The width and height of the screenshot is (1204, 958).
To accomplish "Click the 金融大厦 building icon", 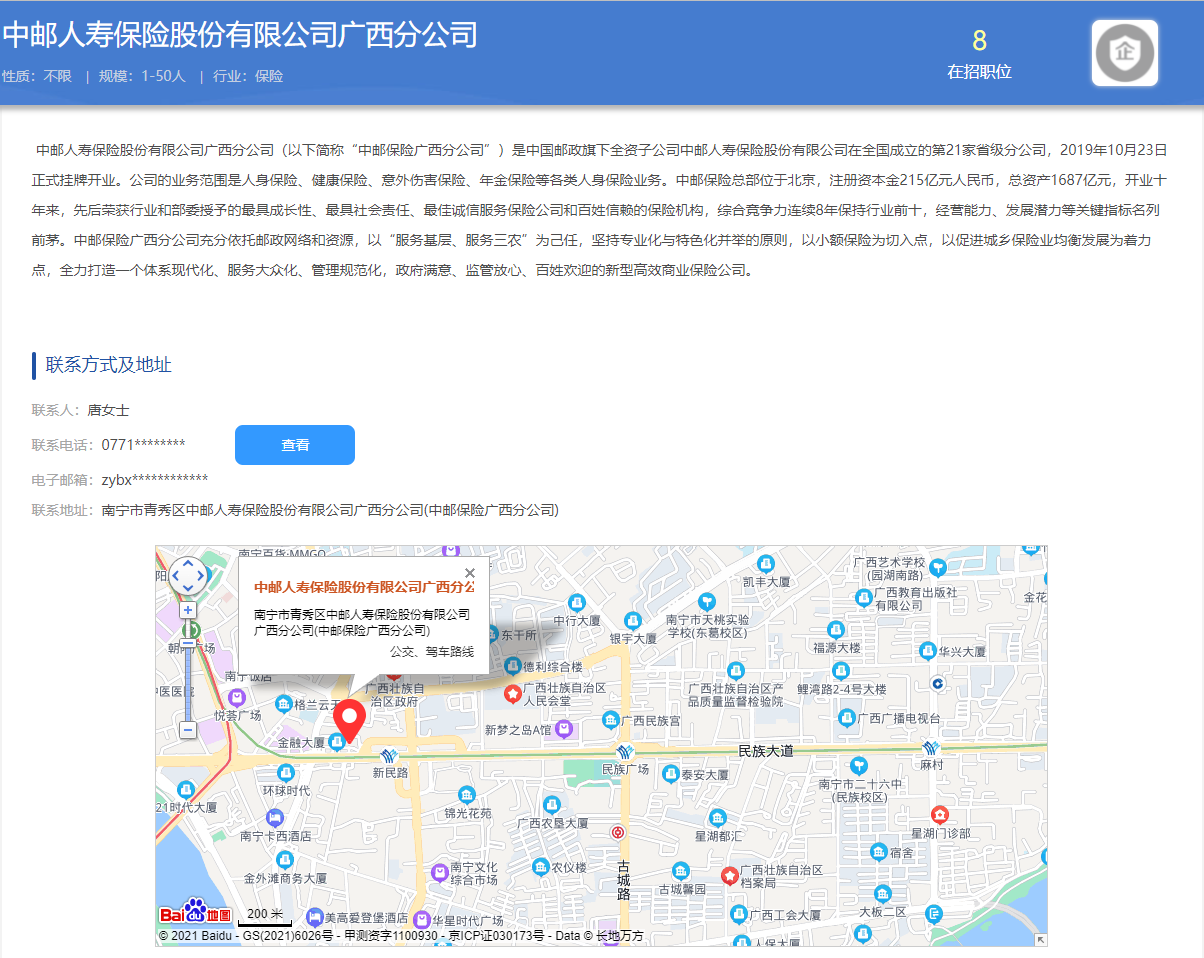I will (x=337, y=742).
